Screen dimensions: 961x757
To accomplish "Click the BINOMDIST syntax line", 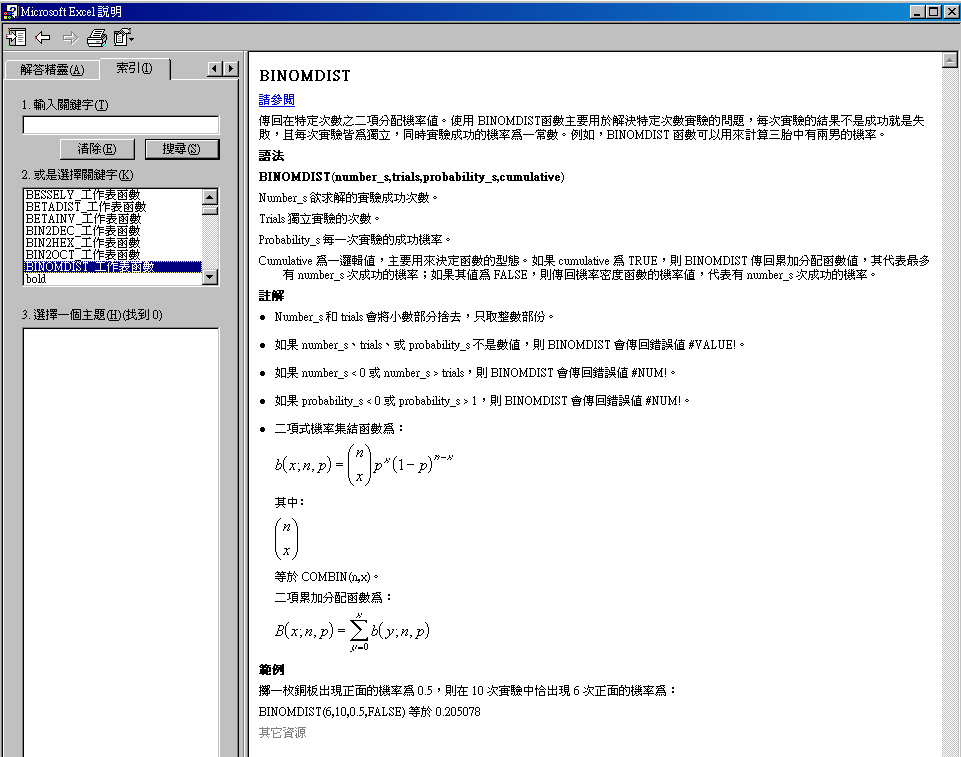I will tap(411, 177).
